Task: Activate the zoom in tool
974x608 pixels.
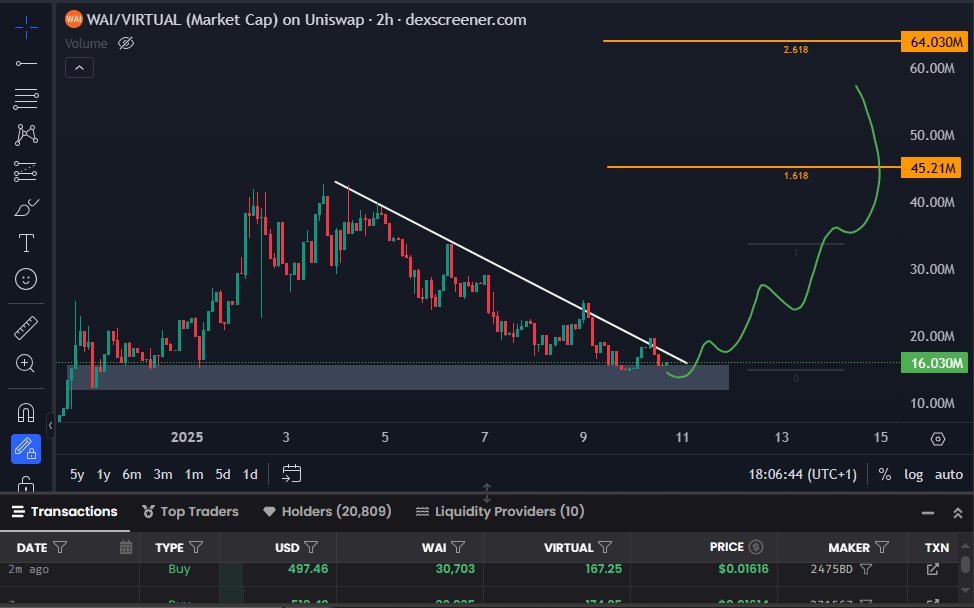Action: [x=26, y=363]
